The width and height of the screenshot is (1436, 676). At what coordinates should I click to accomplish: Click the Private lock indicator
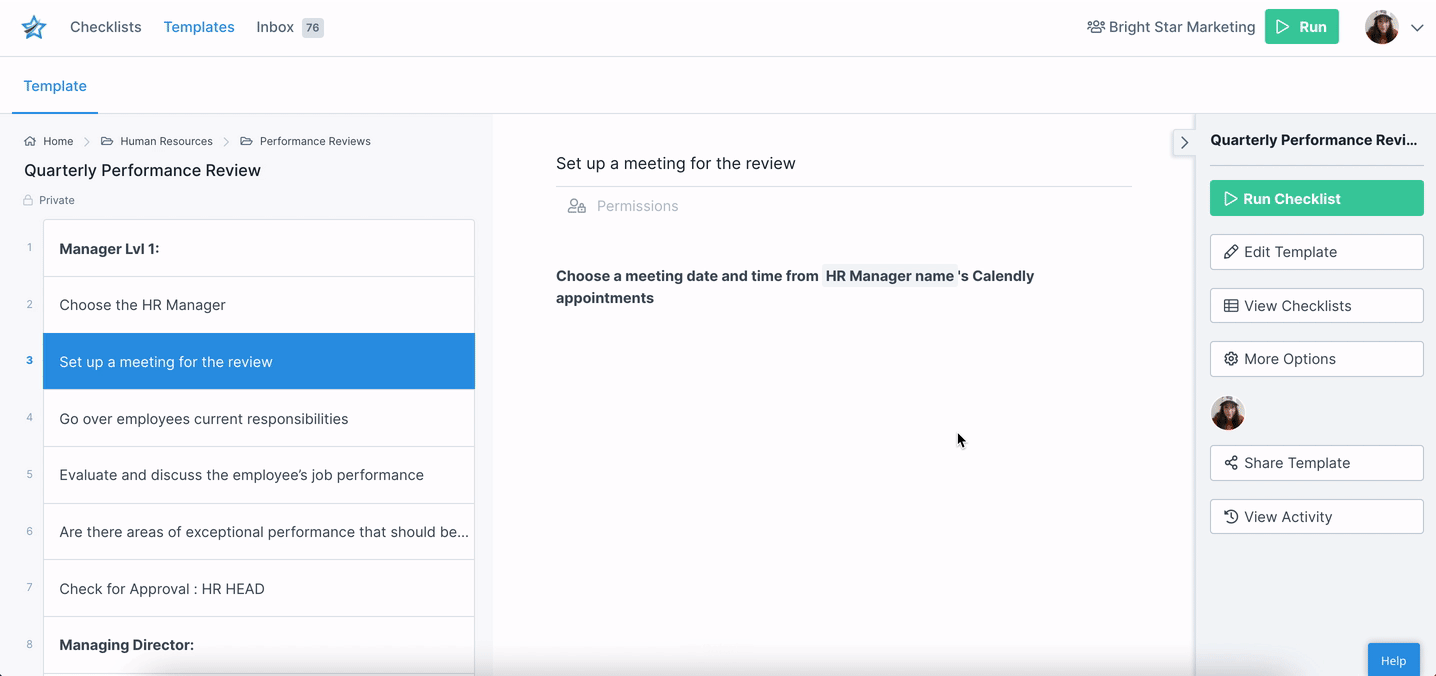pos(28,200)
